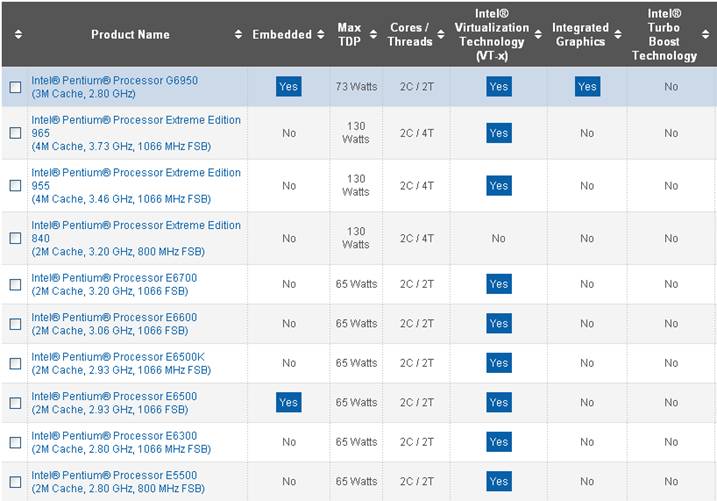Click Integrated Graphics Yes badge for G6950

pyautogui.click(x=587, y=86)
